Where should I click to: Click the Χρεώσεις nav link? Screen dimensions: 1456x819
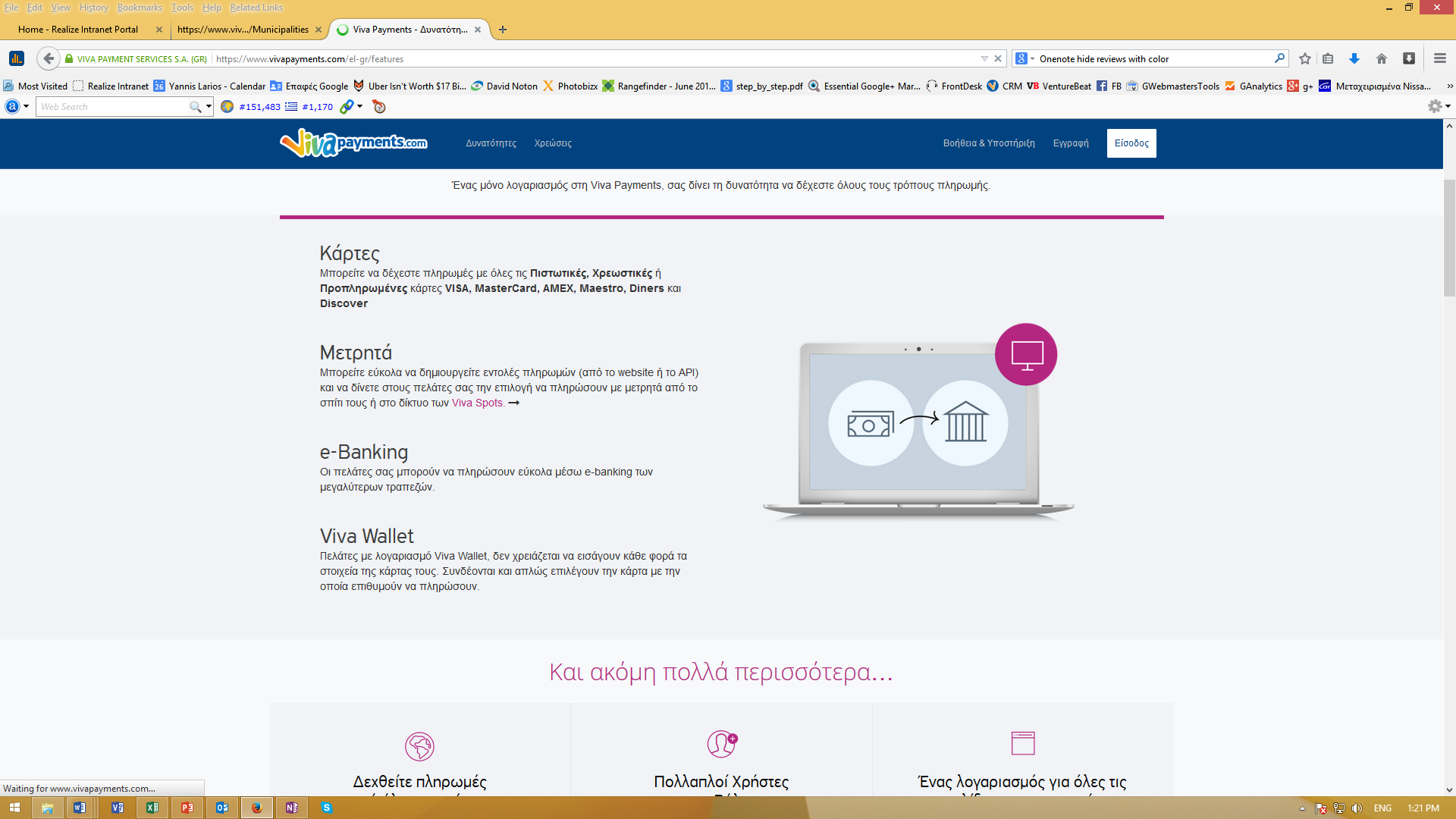[553, 143]
